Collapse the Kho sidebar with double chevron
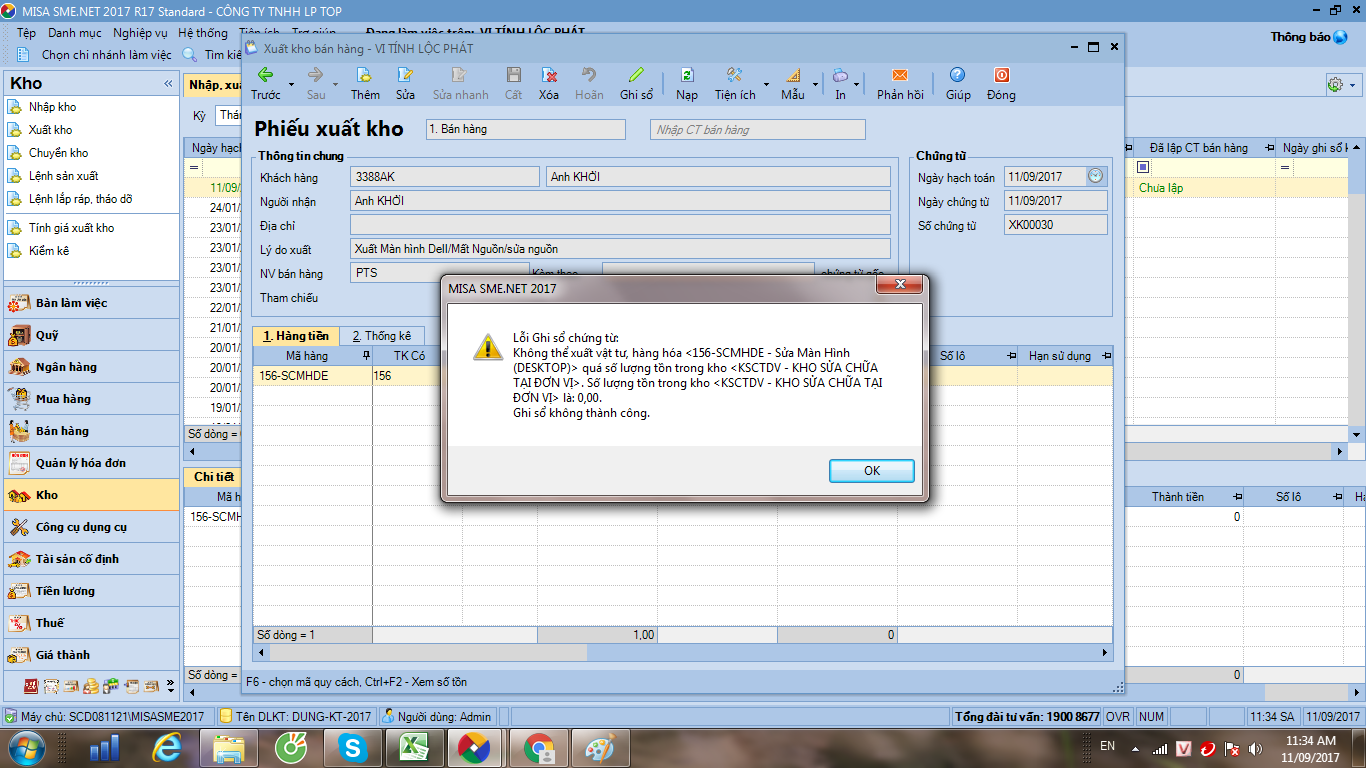 click(x=168, y=84)
